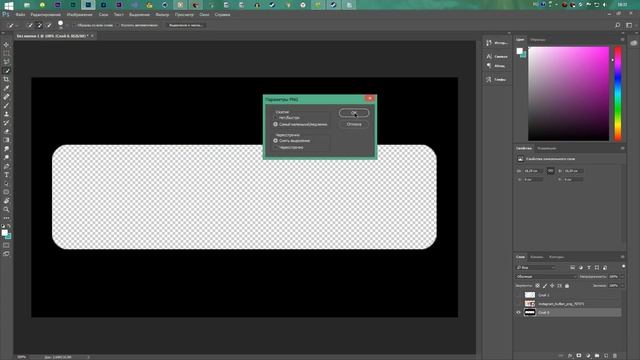Viewport: 640px width, 360px height.
Task: Open the blend mode Обычные dropdown
Action: point(546,276)
